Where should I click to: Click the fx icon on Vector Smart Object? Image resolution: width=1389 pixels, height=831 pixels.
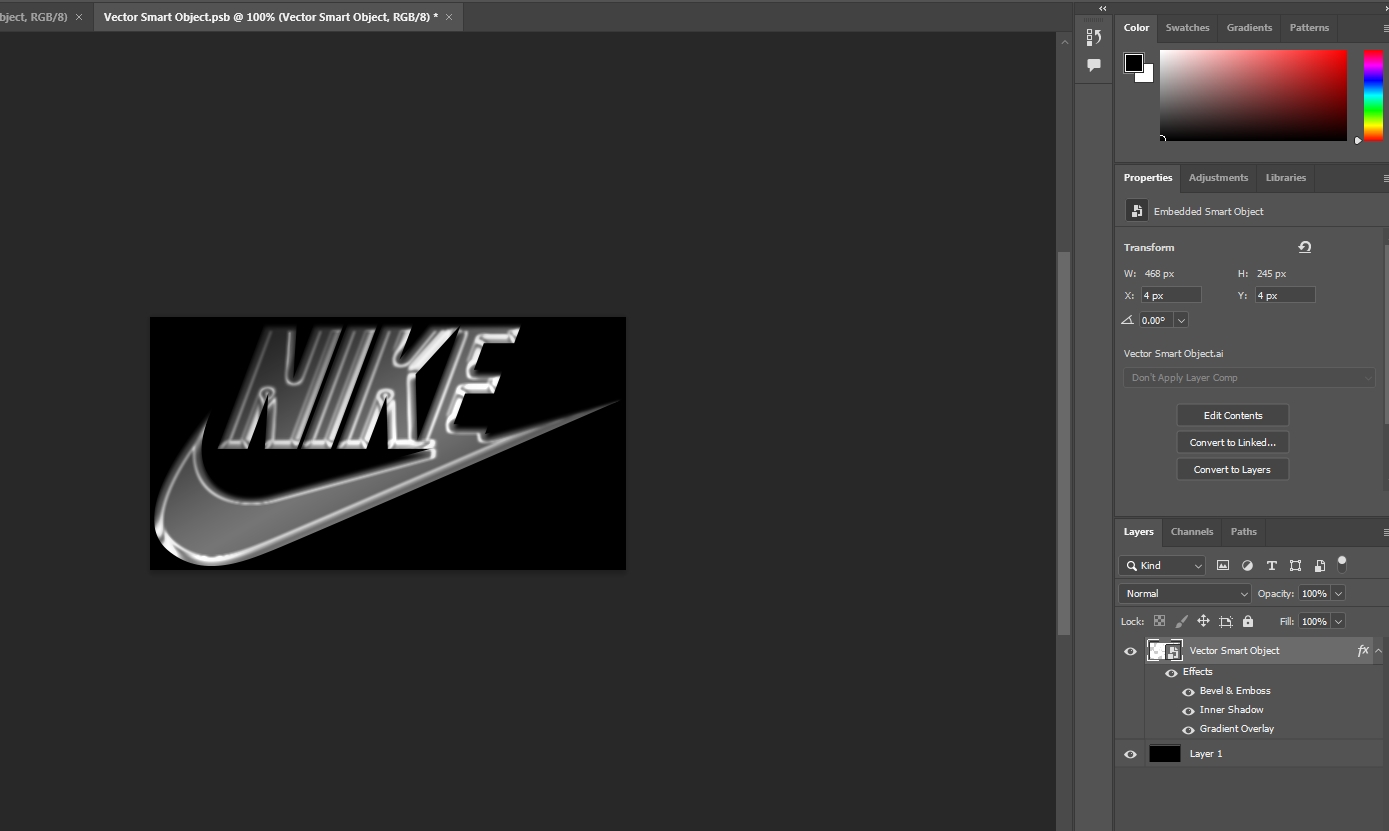[1363, 650]
